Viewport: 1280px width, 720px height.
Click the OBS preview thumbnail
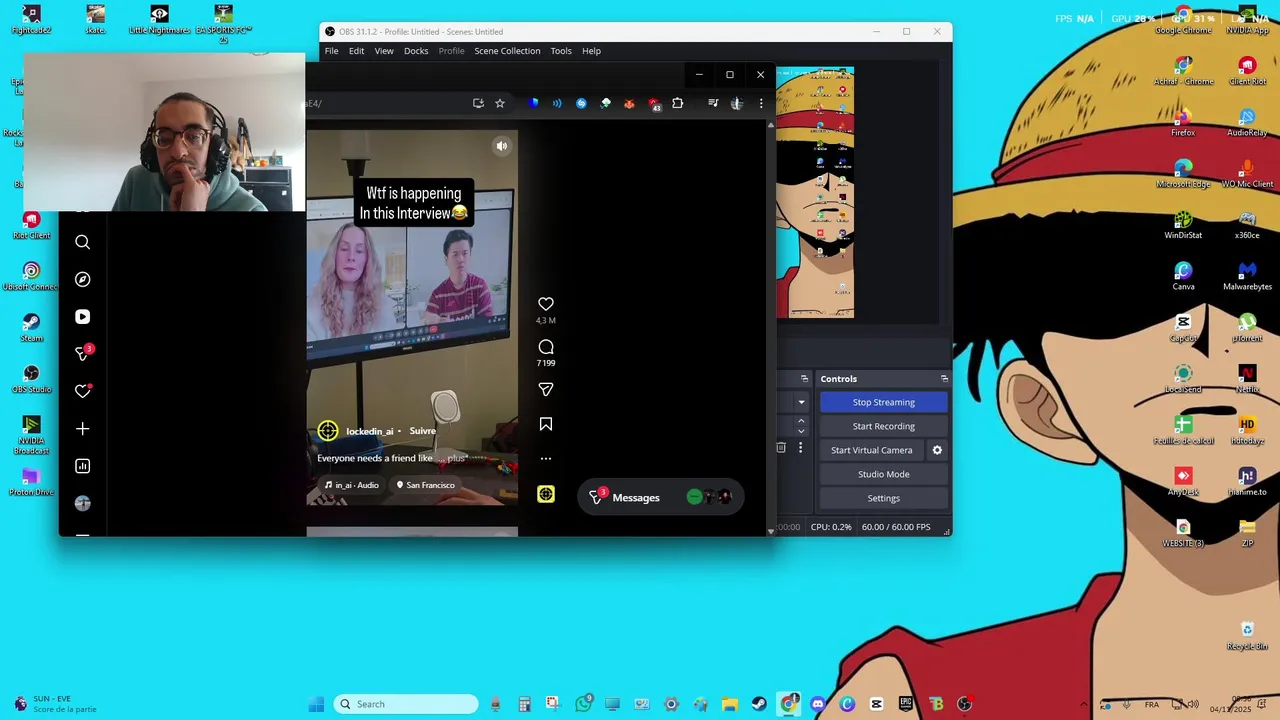pyautogui.click(x=815, y=193)
